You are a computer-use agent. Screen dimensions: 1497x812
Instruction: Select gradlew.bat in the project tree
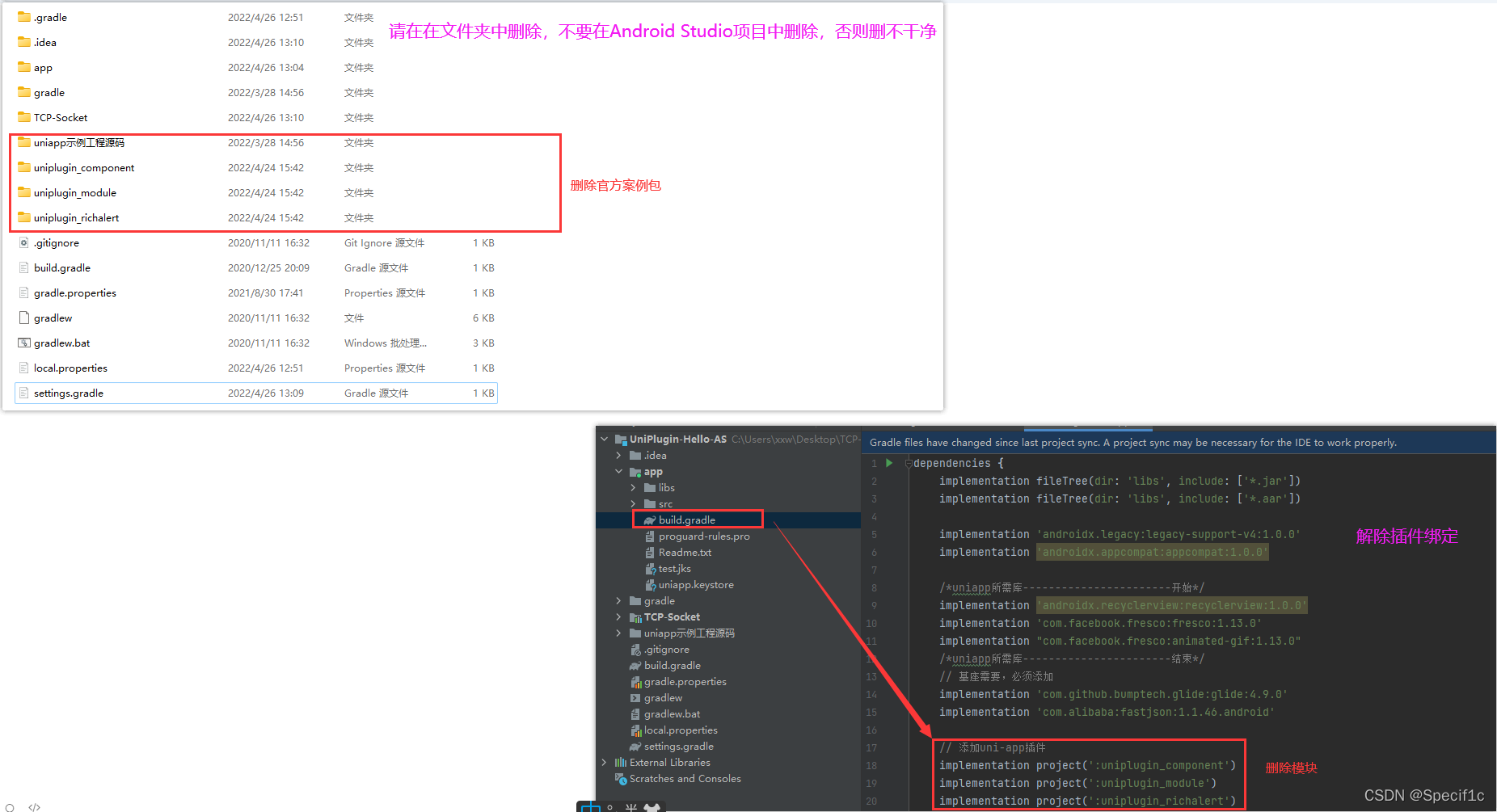pyautogui.click(x=672, y=714)
